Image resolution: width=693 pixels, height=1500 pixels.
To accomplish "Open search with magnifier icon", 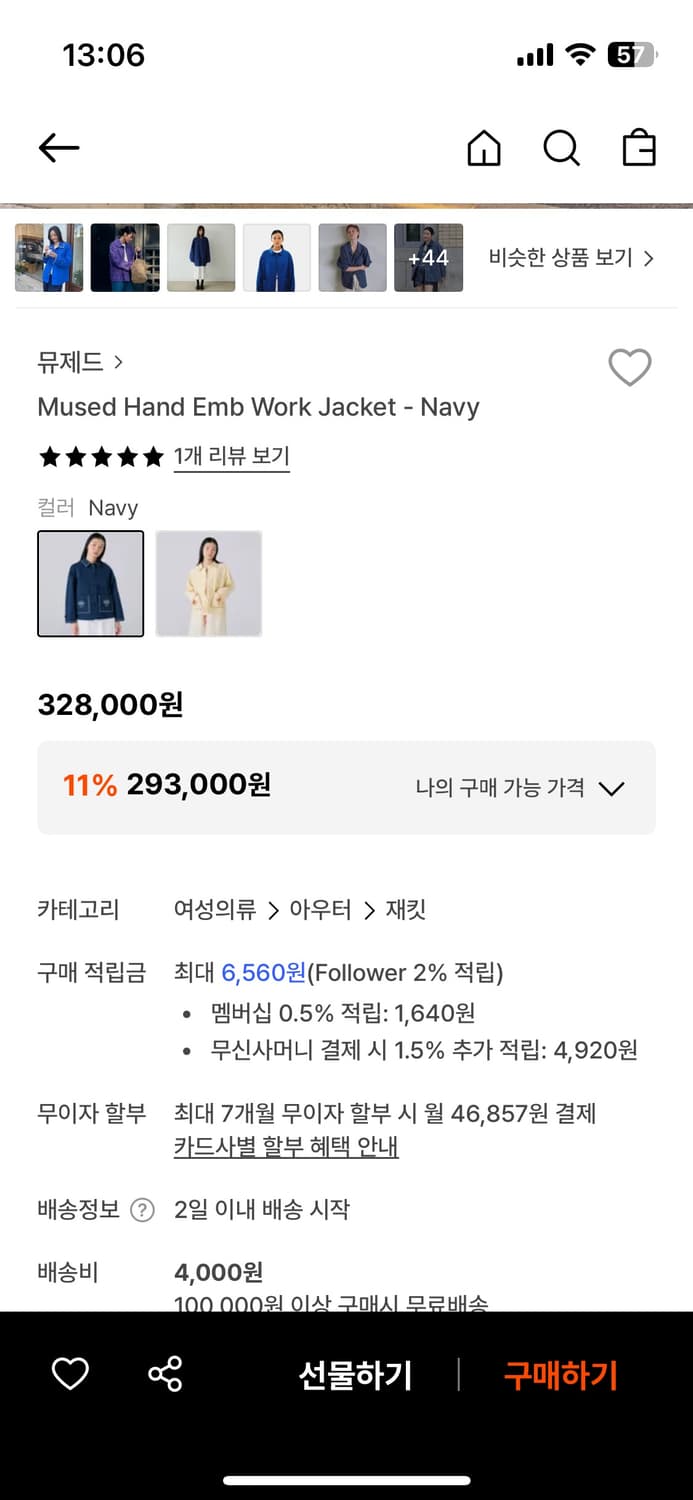I will (x=561, y=149).
